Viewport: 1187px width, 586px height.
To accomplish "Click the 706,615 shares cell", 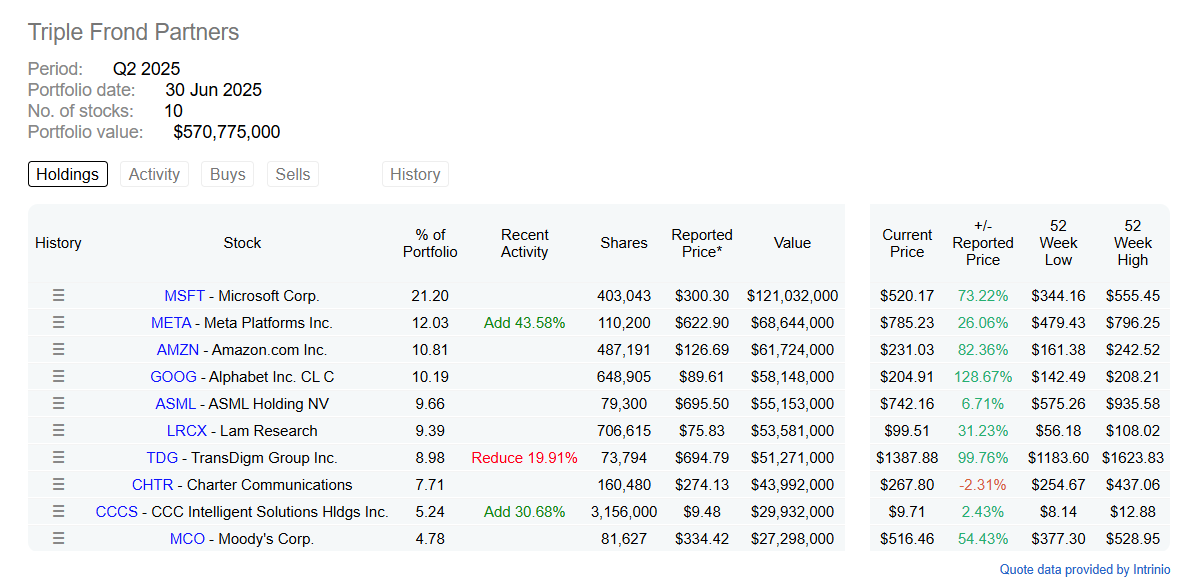I will (x=624, y=432).
